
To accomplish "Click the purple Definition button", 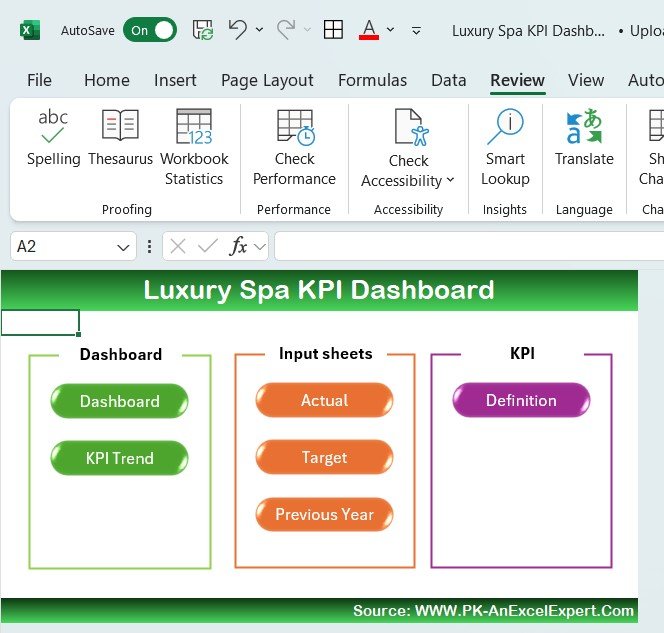I will 521,400.
